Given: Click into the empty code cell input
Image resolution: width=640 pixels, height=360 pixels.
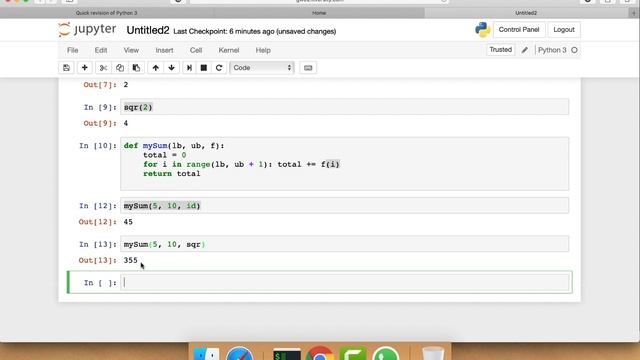Looking at the screenshot, I should click(344, 282).
